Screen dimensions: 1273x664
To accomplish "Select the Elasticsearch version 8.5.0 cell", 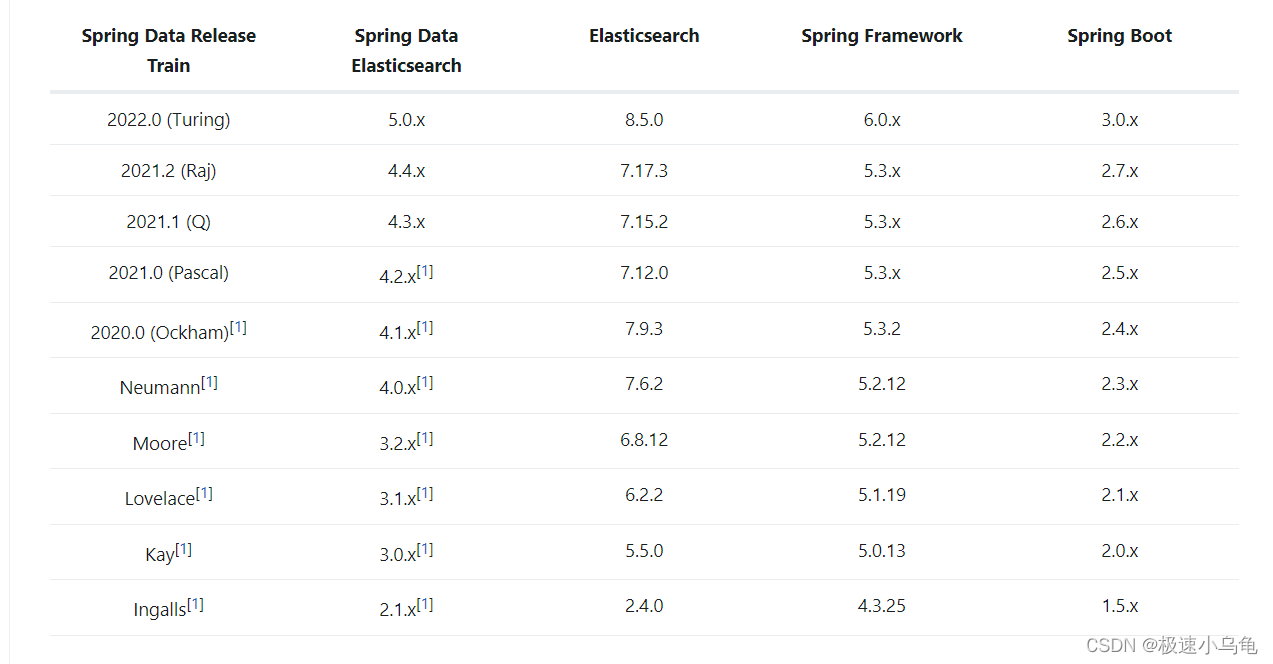I will click(x=644, y=120).
